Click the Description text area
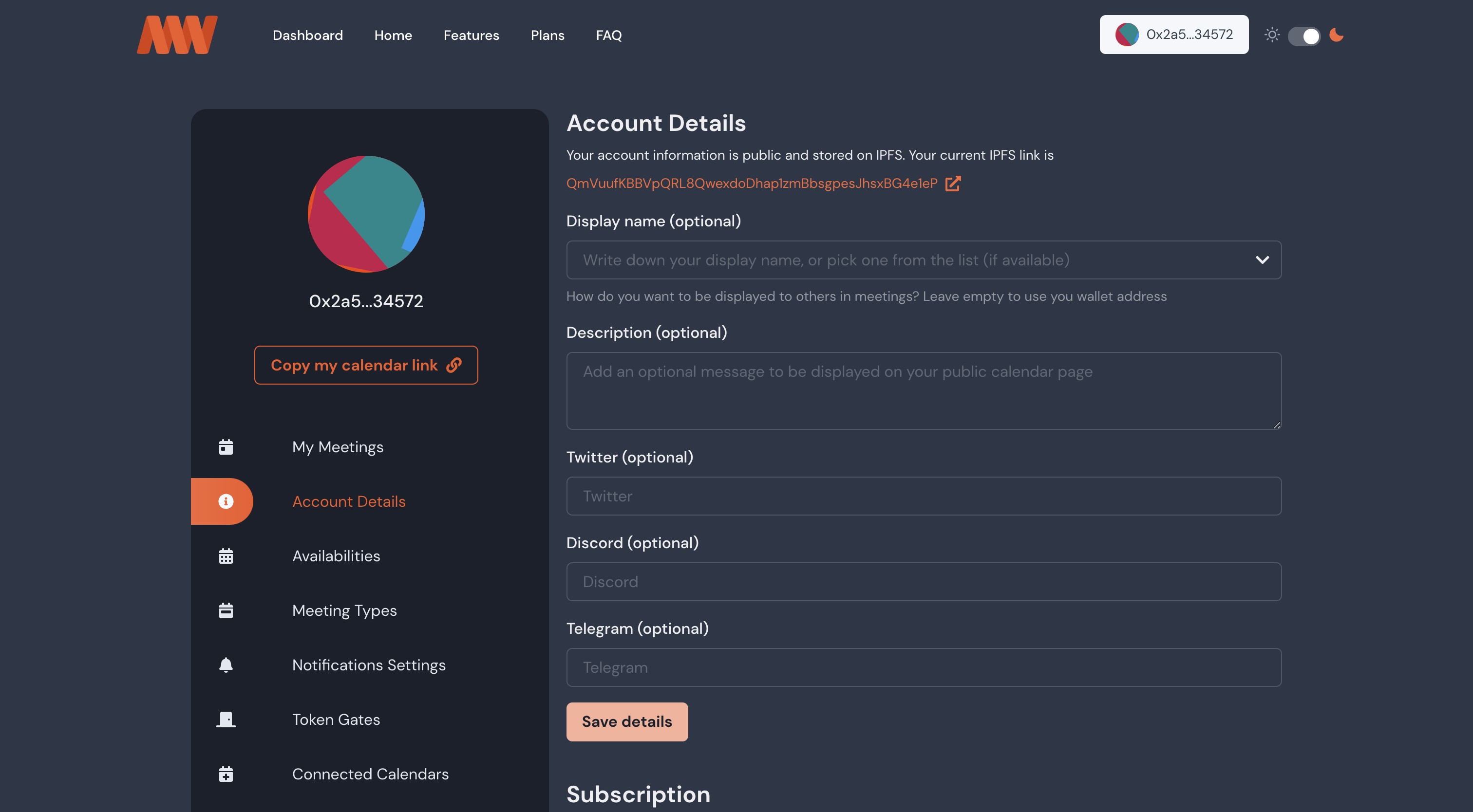 coord(924,391)
